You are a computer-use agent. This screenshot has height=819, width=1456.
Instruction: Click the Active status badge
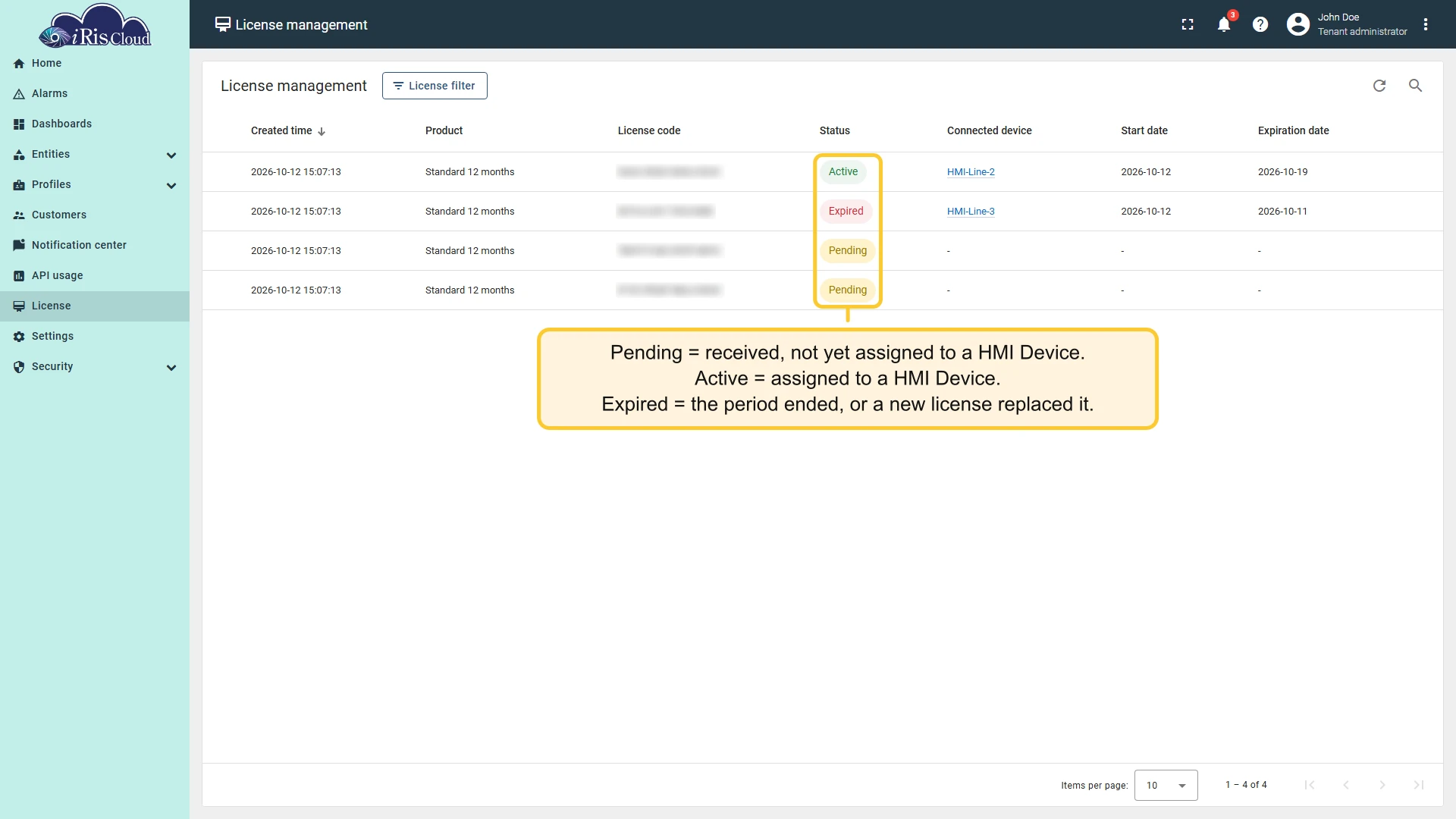[x=843, y=171]
